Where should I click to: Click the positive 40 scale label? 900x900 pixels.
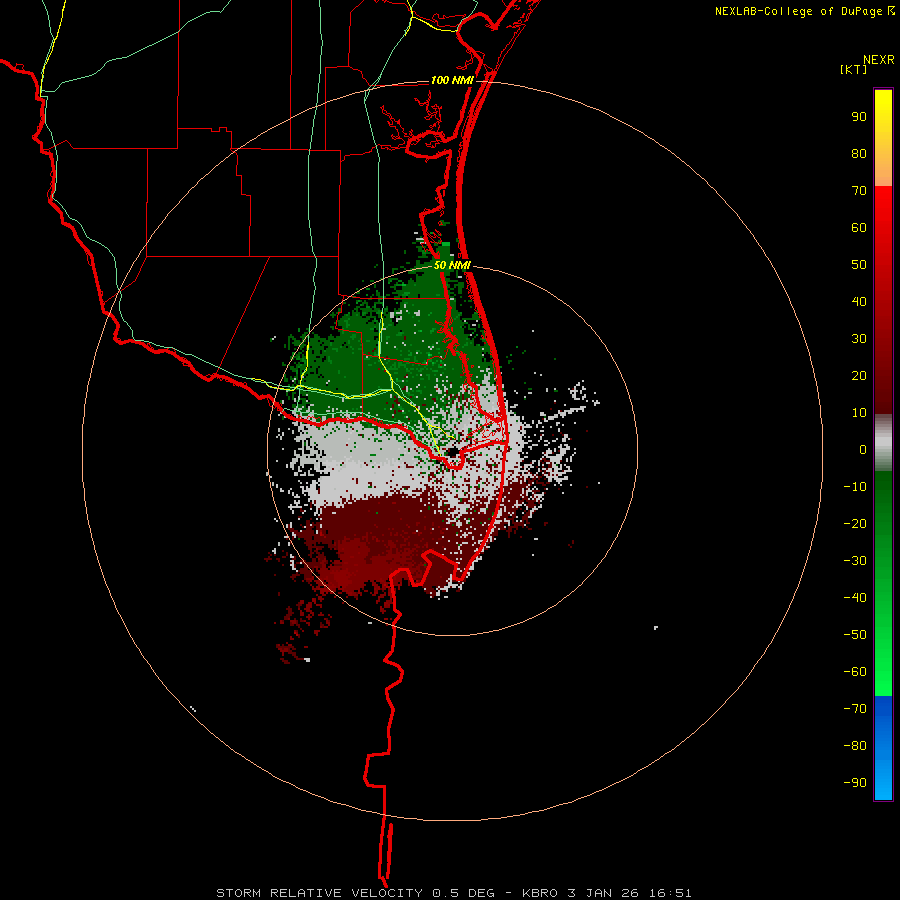click(x=859, y=302)
